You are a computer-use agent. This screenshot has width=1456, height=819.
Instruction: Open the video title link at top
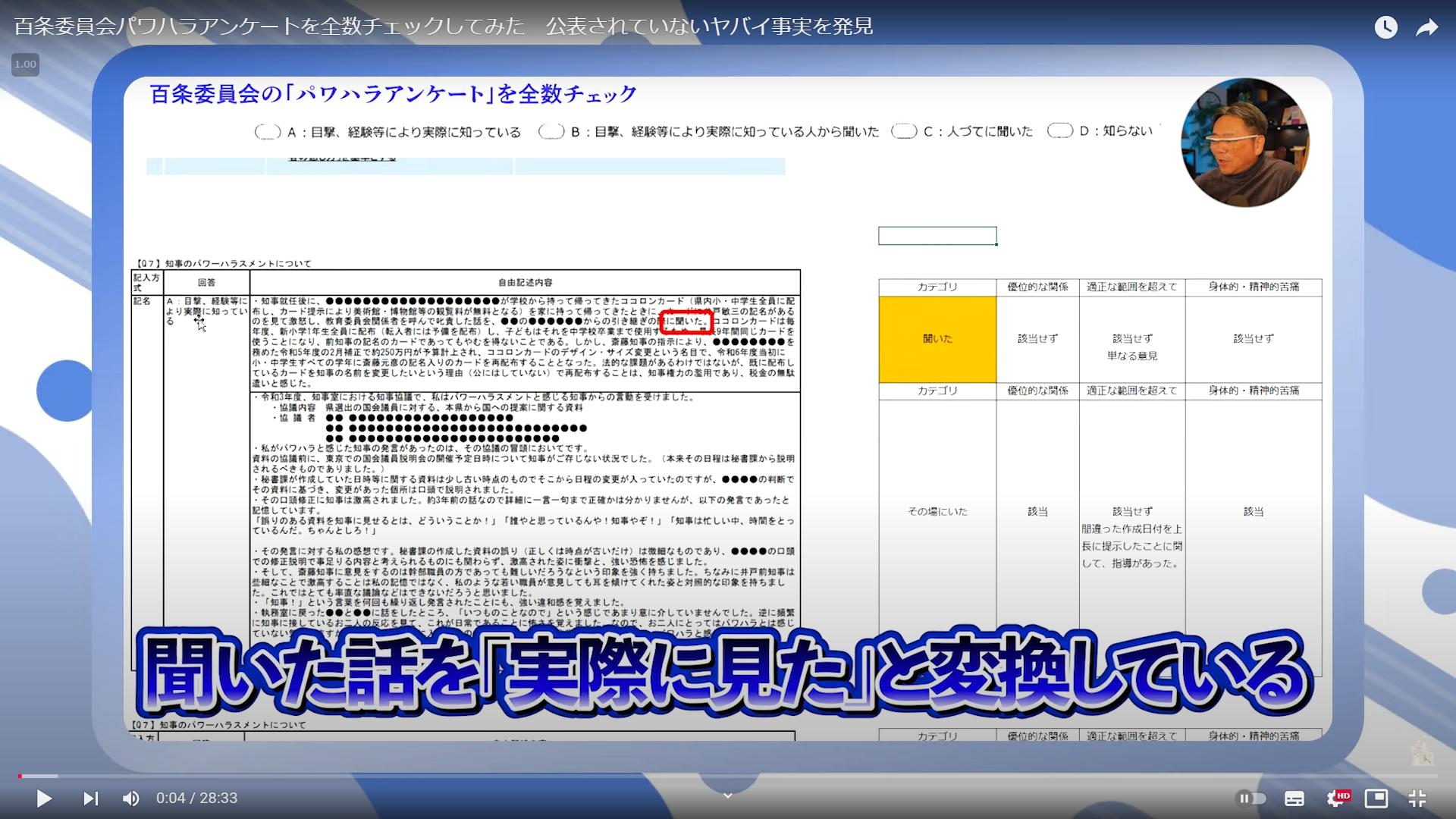[444, 27]
